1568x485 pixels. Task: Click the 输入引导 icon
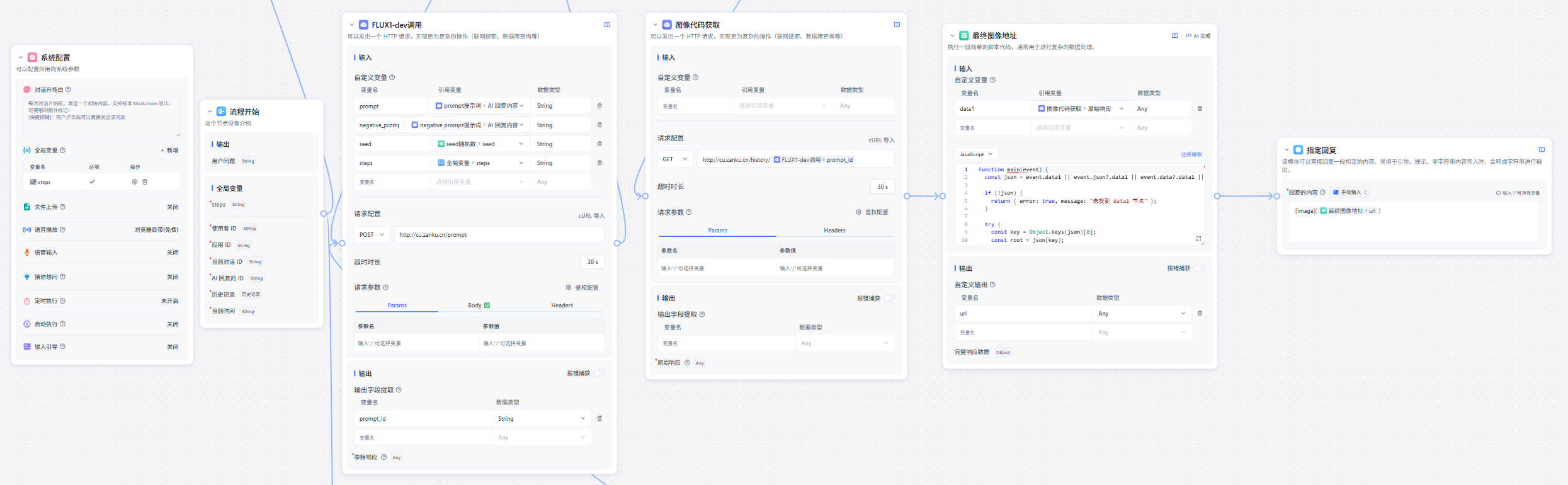[27, 346]
